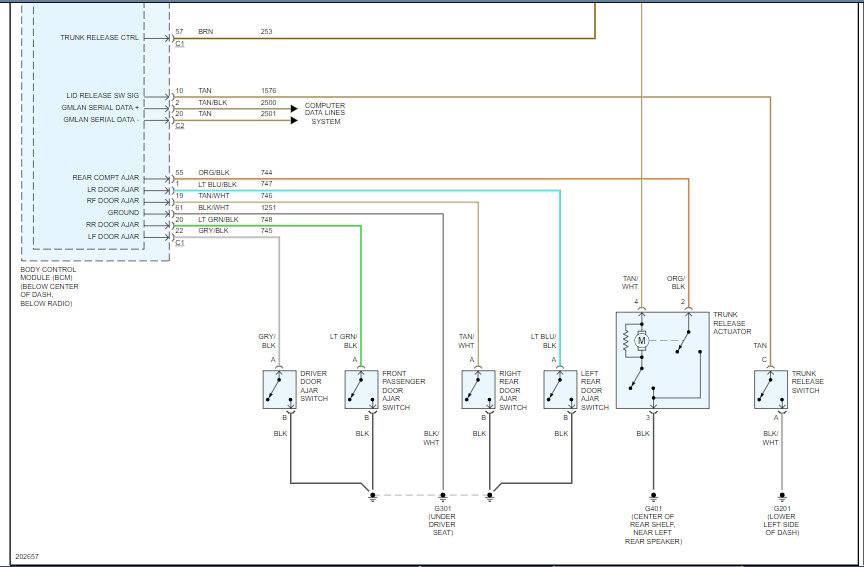Click the G301 (UNDER DRIVER SEAT) label
Viewport: 864px width, 567px height.
pyautogui.click(x=443, y=521)
